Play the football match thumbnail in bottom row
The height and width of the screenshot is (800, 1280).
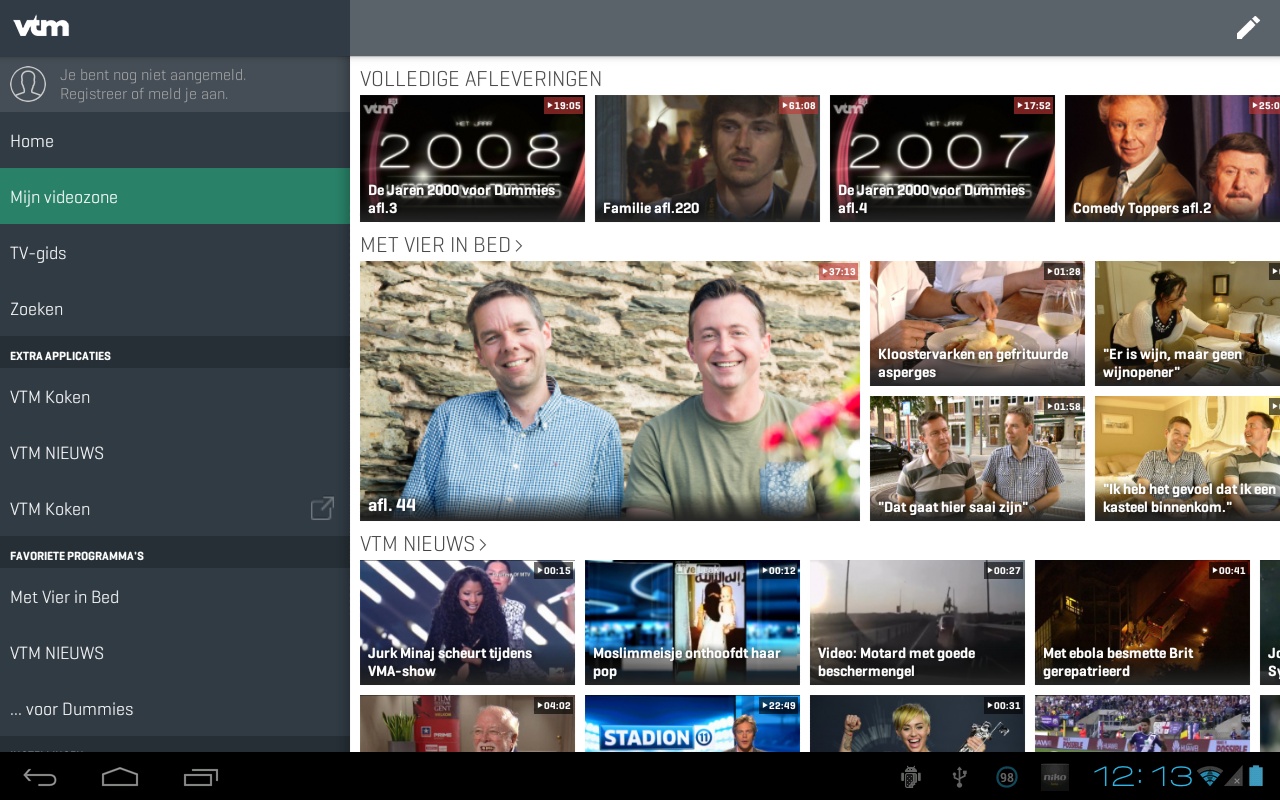[1142, 723]
